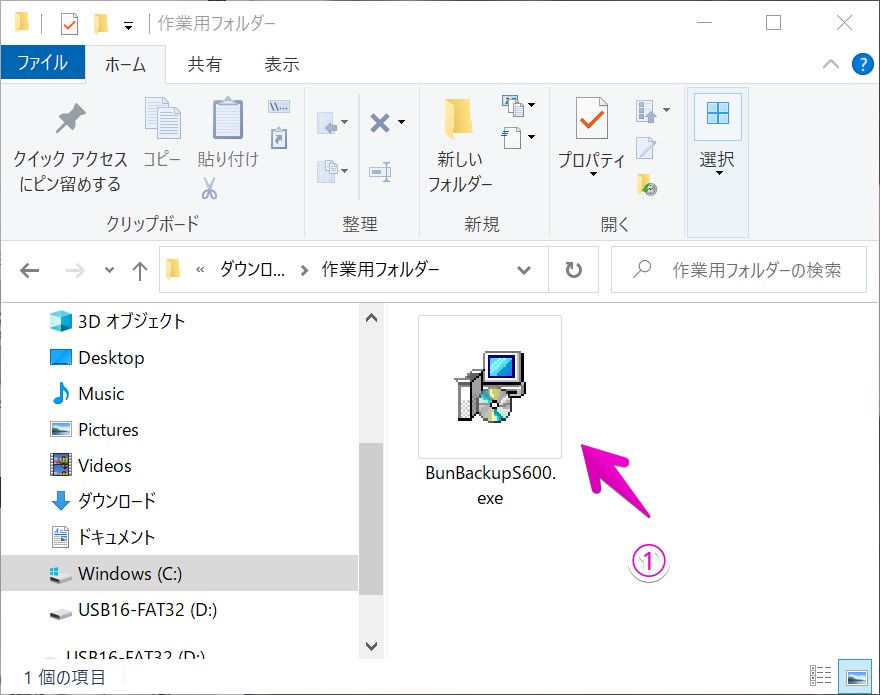Viewport: 880px width, 695px height.
Task: Click the Edit pencil icon
Action: point(646,148)
